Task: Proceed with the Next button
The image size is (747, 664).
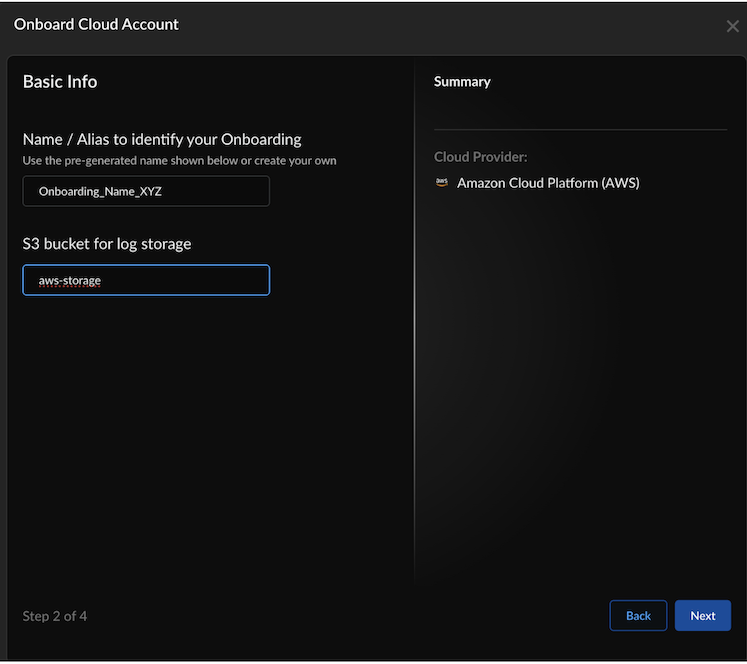Action: [702, 615]
